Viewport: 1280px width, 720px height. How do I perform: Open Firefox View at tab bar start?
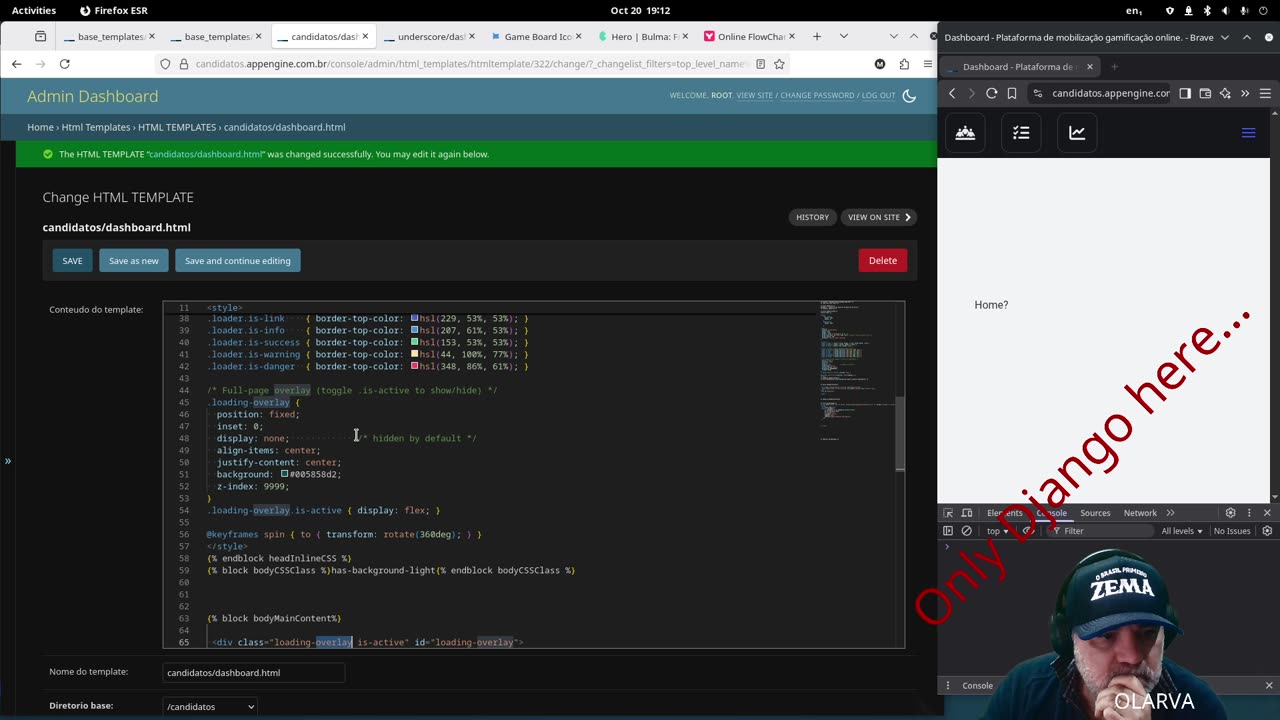click(40, 37)
